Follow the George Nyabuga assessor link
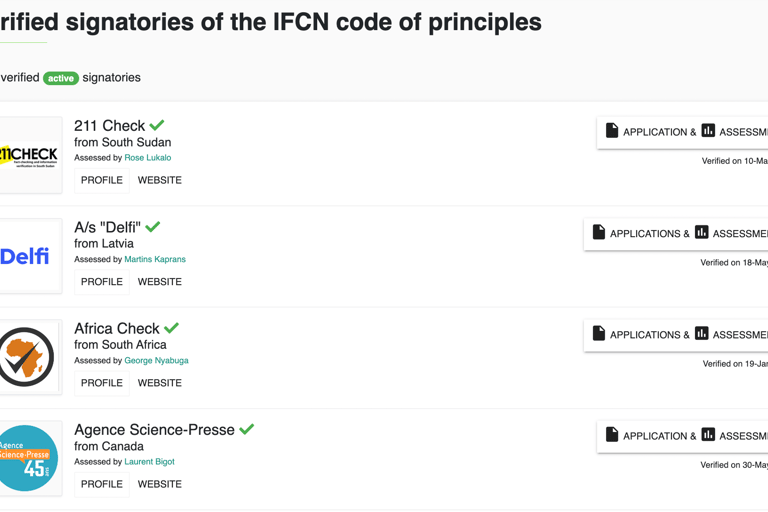The width and height of the screenshot is (768, 512). click(156, 361)
